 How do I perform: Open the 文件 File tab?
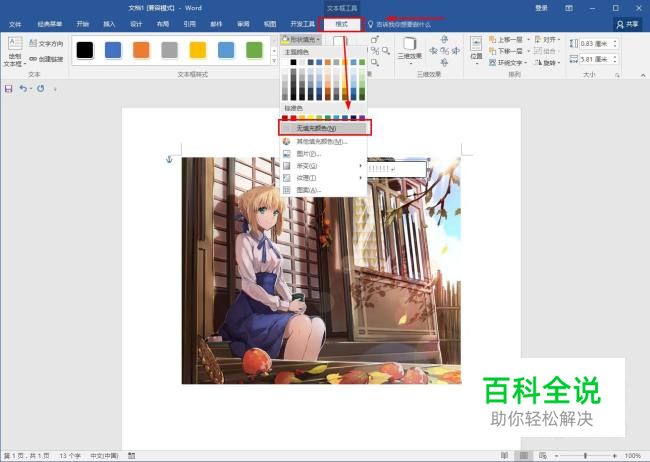pos(15,24)
